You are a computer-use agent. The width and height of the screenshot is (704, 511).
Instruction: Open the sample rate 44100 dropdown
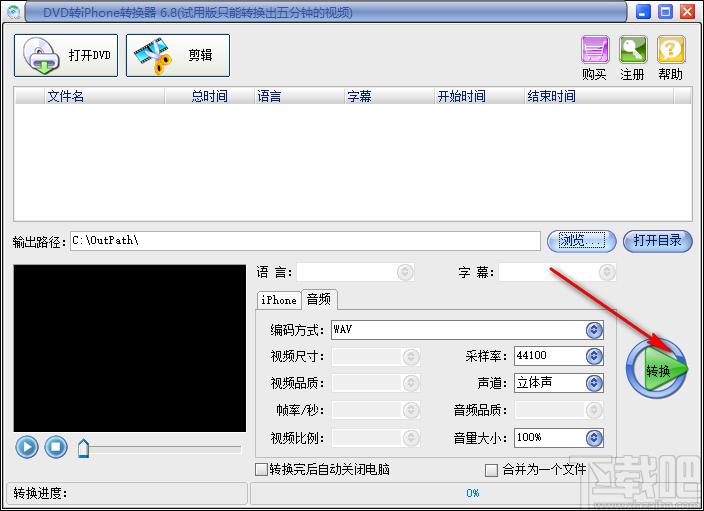pos(594,356)
